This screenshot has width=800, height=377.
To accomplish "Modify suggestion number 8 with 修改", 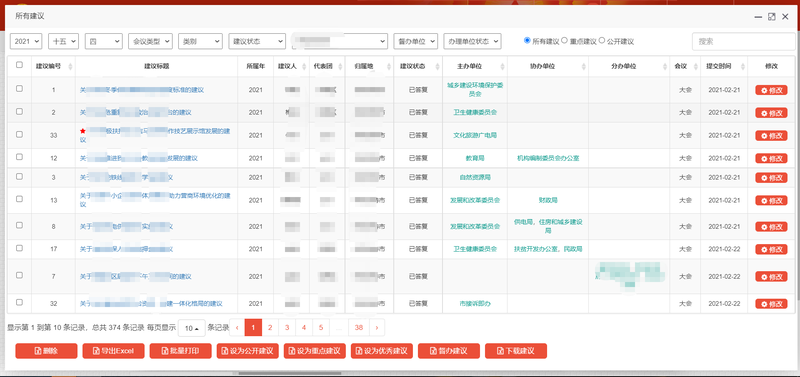I will (x=771, y=227).
